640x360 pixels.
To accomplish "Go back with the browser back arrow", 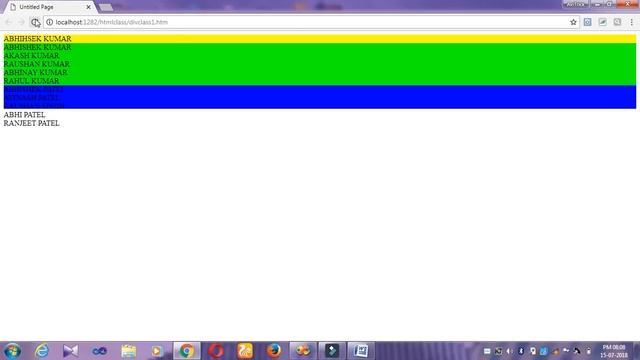I will tap(9, 22).
